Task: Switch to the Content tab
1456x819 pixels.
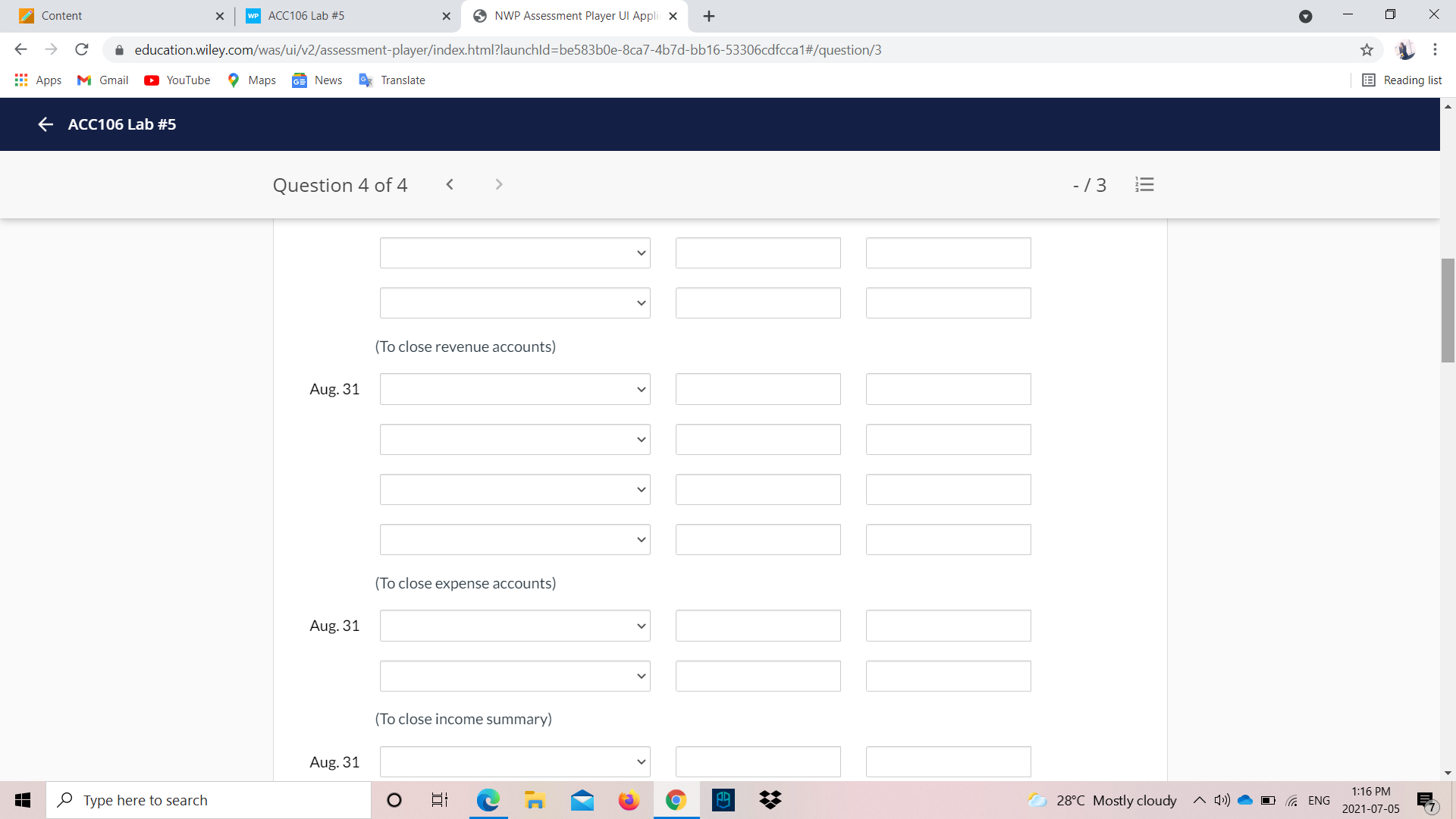Action: coord(114,15)
